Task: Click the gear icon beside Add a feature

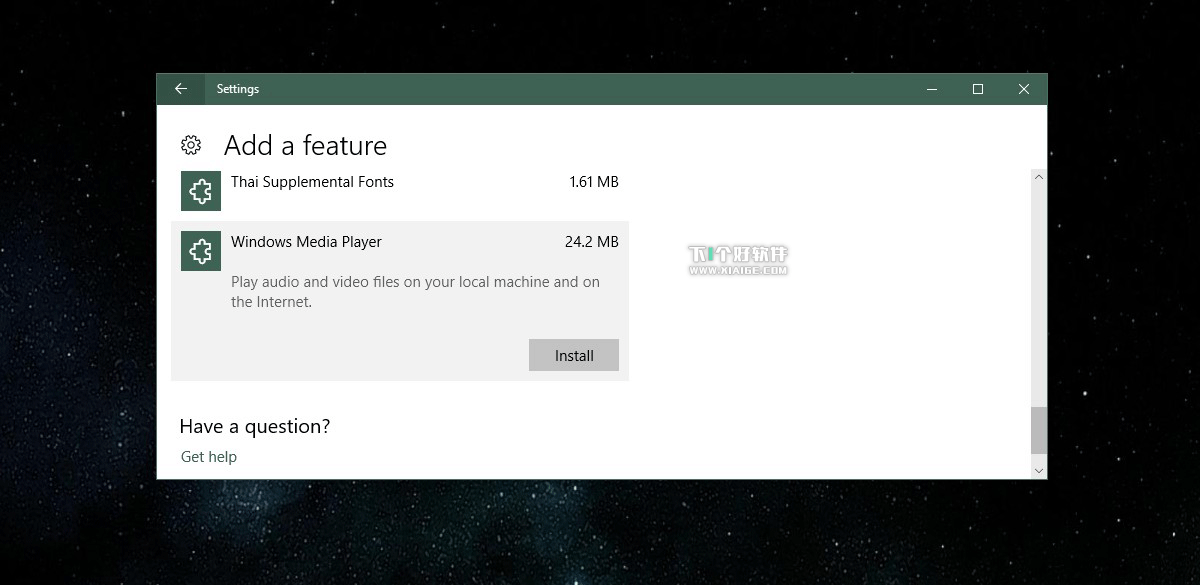Action: [x=190, y=145]
